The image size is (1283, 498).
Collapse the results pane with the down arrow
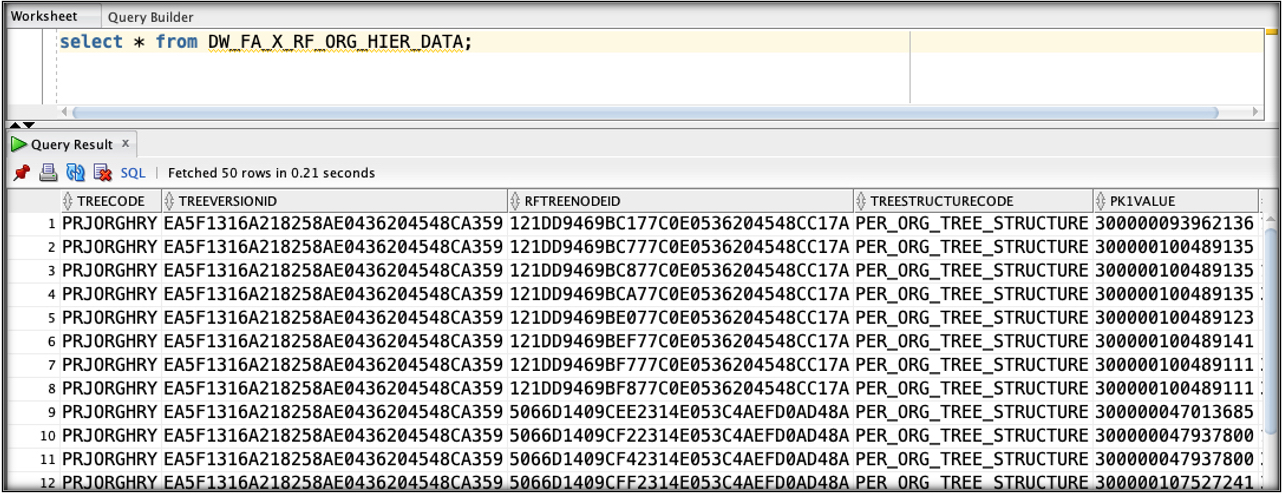pyautogui.click(x=29, y=125)
